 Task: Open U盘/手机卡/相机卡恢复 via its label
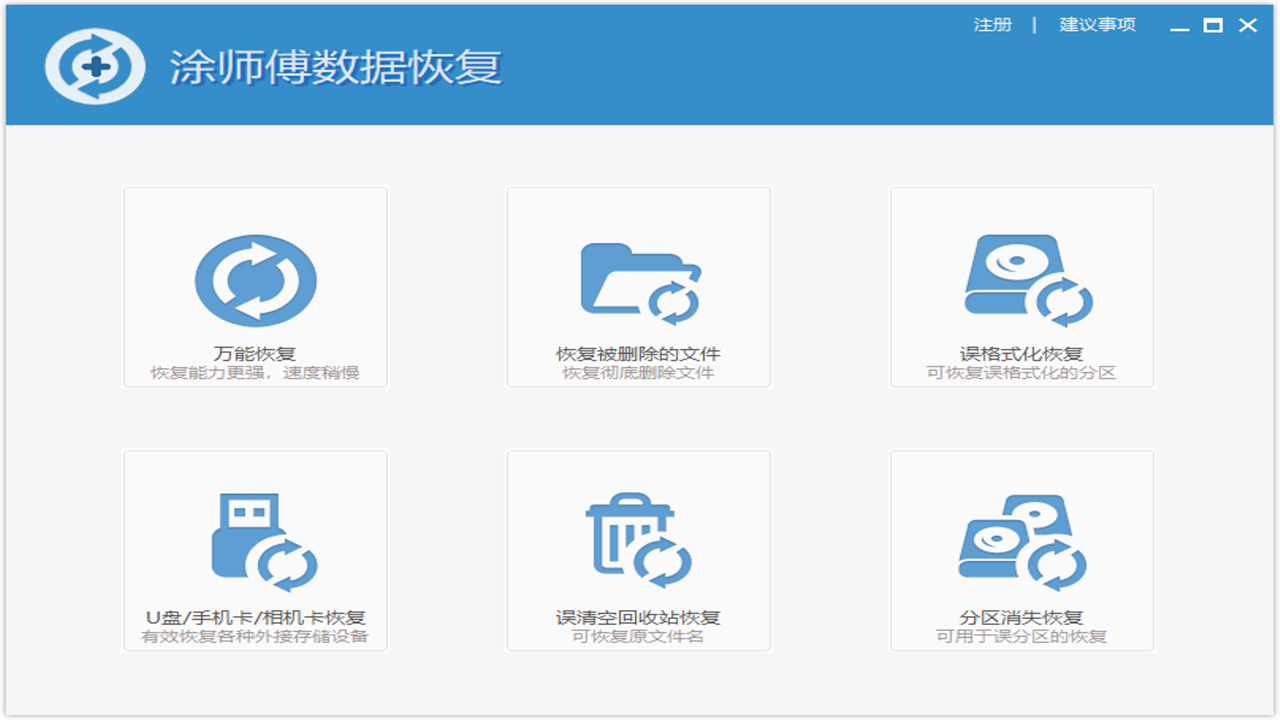click(x=255, y=617)
